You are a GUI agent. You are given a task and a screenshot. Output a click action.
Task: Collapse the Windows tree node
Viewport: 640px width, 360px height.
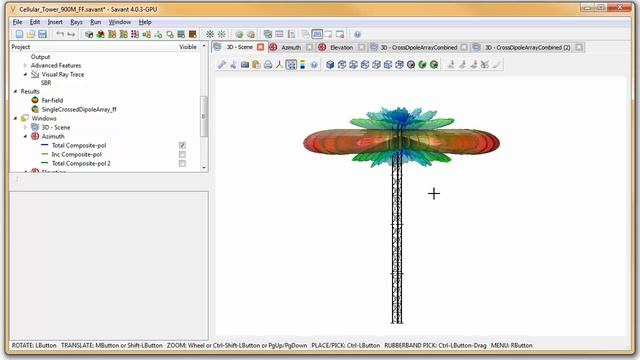tap(16, 118)
